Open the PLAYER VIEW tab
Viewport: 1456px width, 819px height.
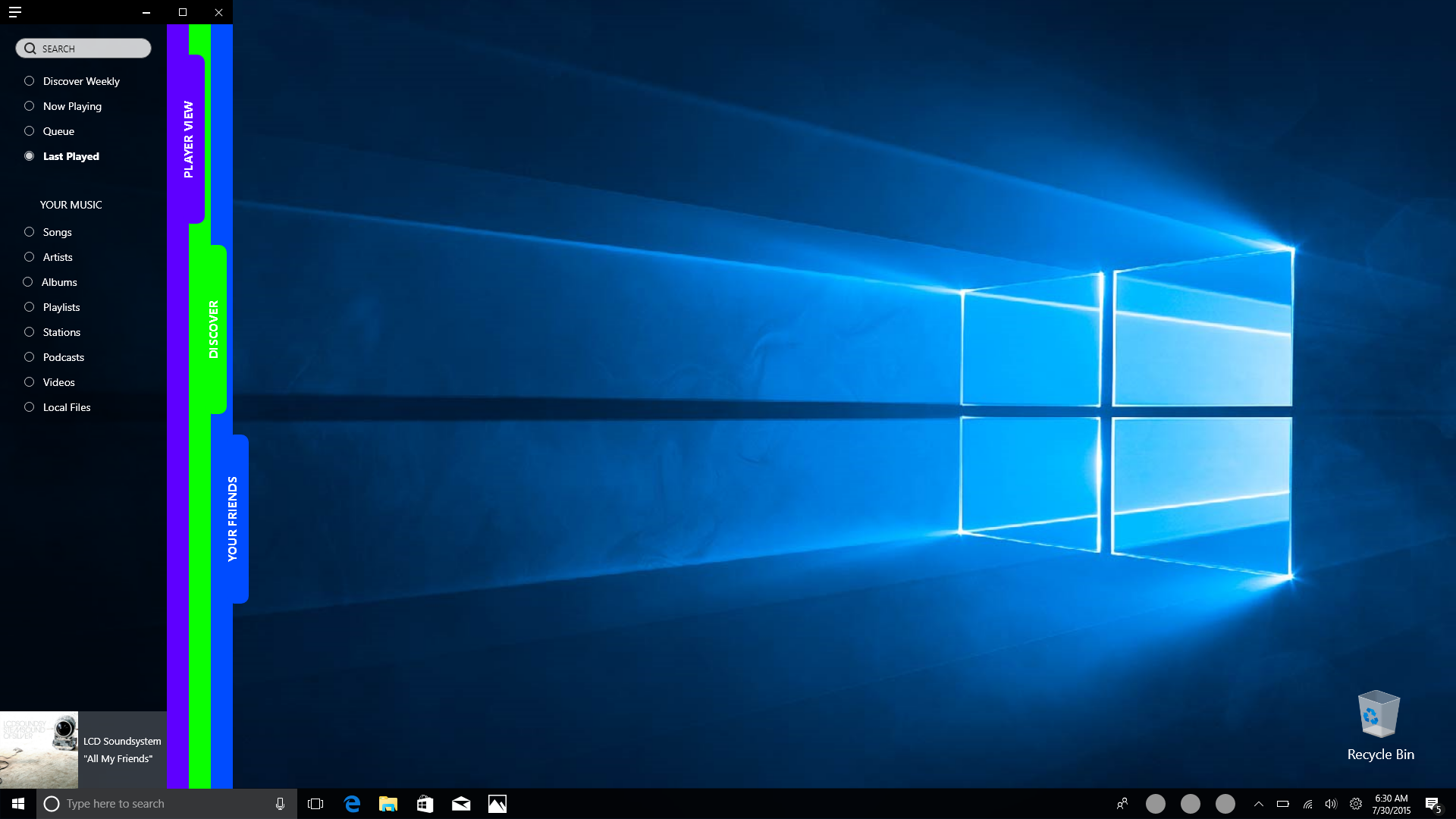[189, 140]
